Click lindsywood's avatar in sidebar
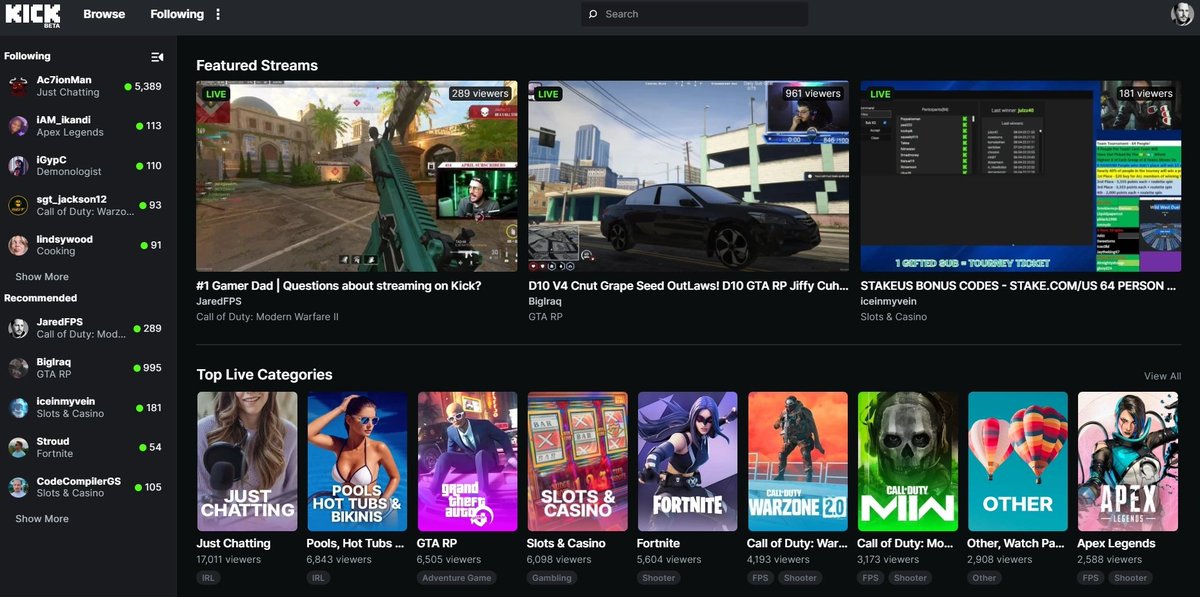The height and width of the screenshot is (597, 1200). [x=18, y=245]
